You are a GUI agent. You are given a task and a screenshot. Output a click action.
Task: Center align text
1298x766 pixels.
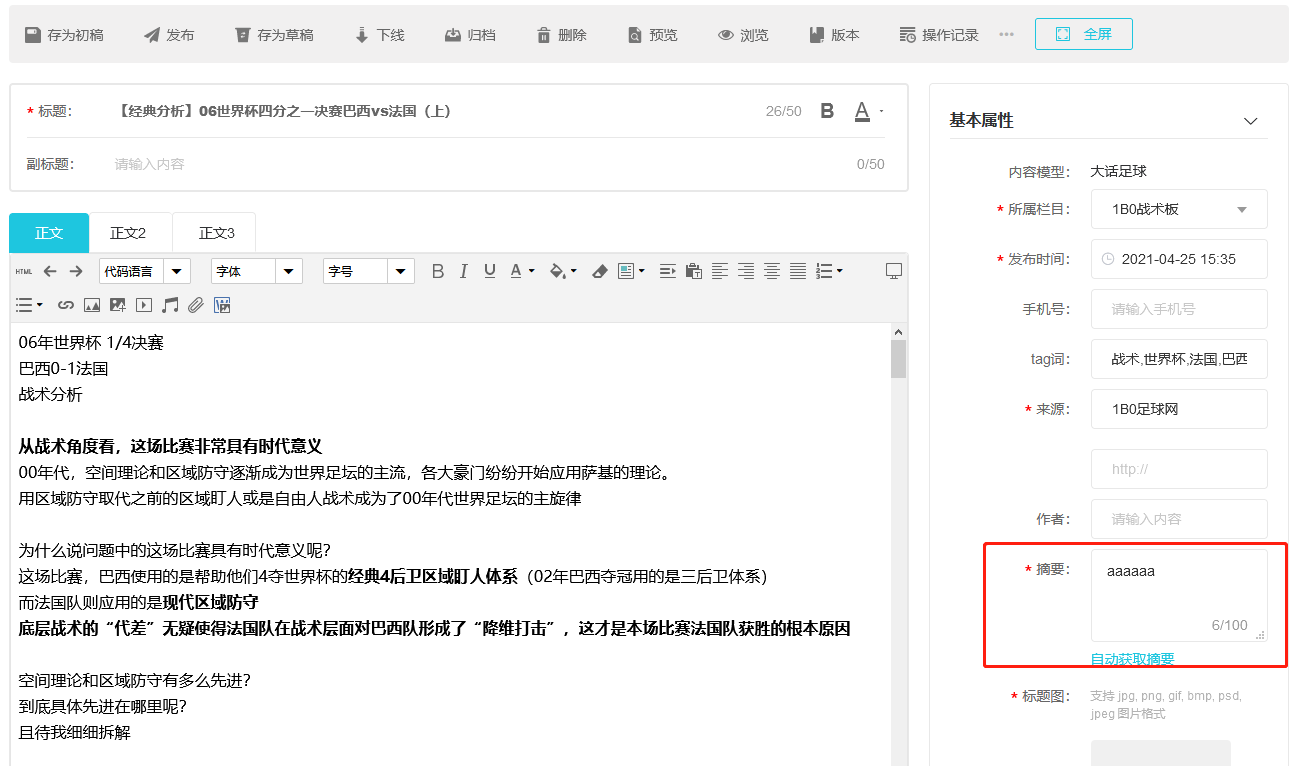click(x=772, y=271)
